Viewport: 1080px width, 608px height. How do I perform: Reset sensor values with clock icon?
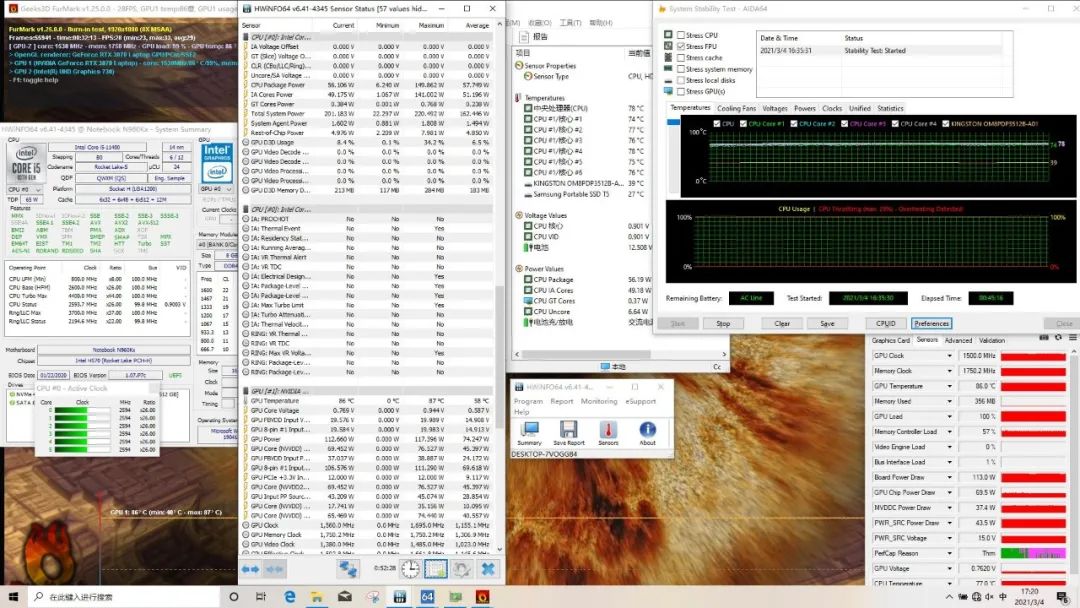point(410,568)
